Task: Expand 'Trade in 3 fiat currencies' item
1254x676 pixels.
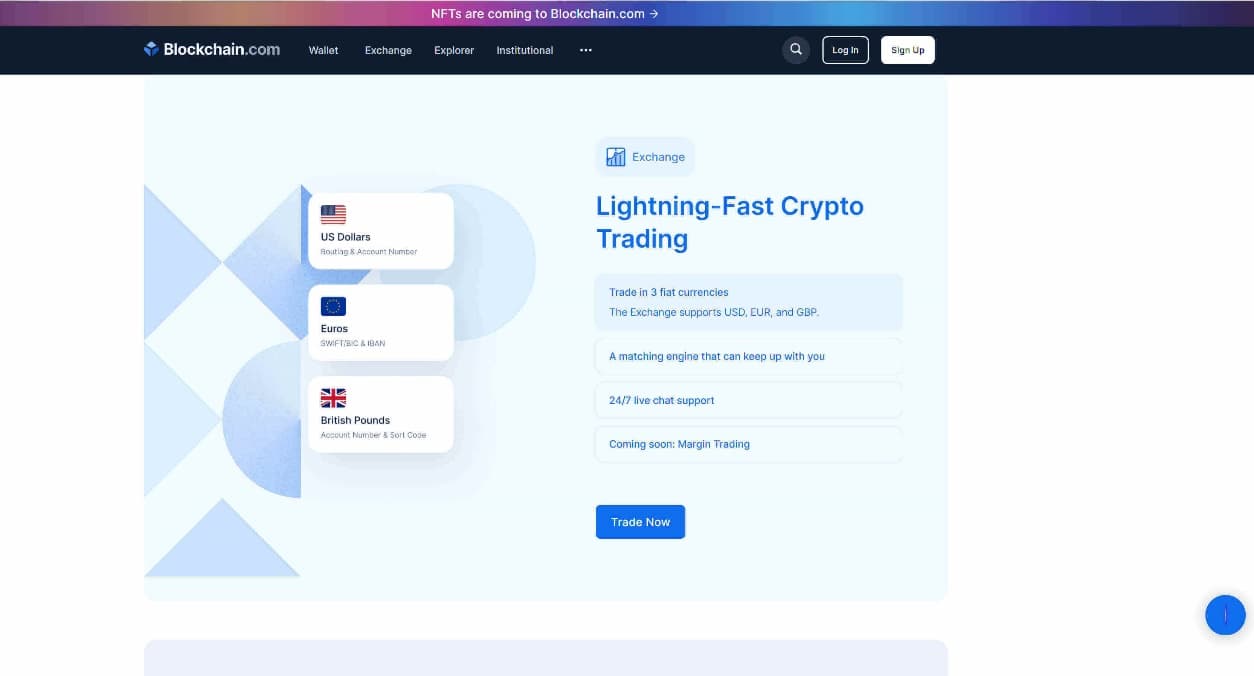Action: point(749,302)
